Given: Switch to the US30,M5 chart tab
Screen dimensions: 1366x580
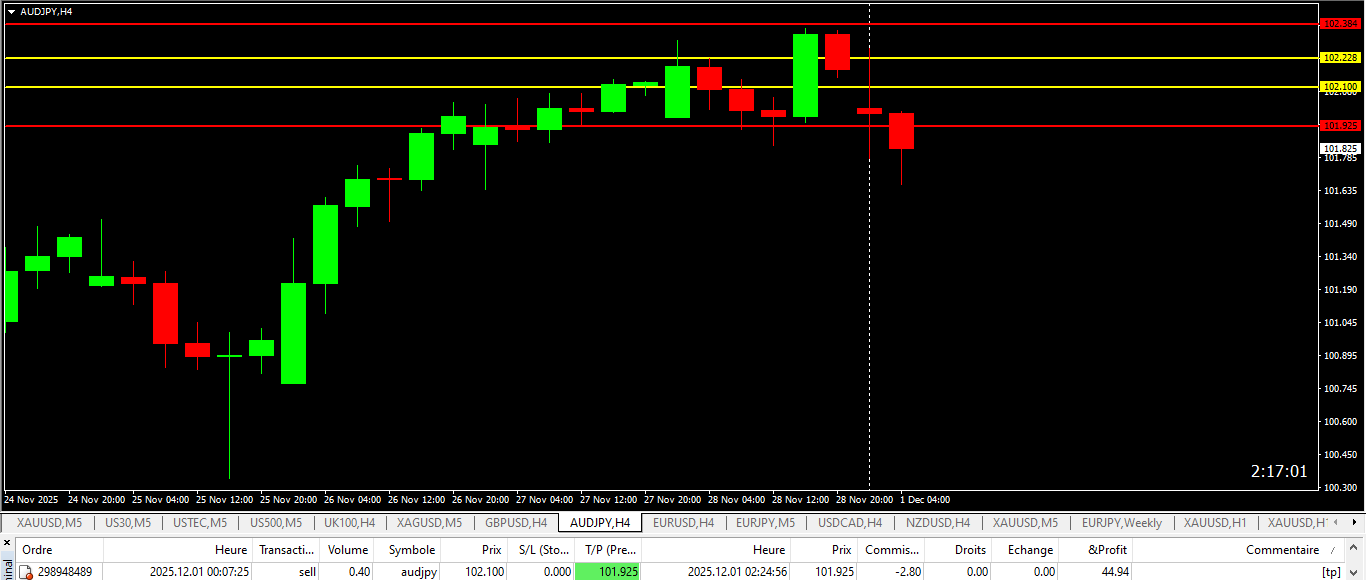Looking at the screenshot, I should [127, 523].
